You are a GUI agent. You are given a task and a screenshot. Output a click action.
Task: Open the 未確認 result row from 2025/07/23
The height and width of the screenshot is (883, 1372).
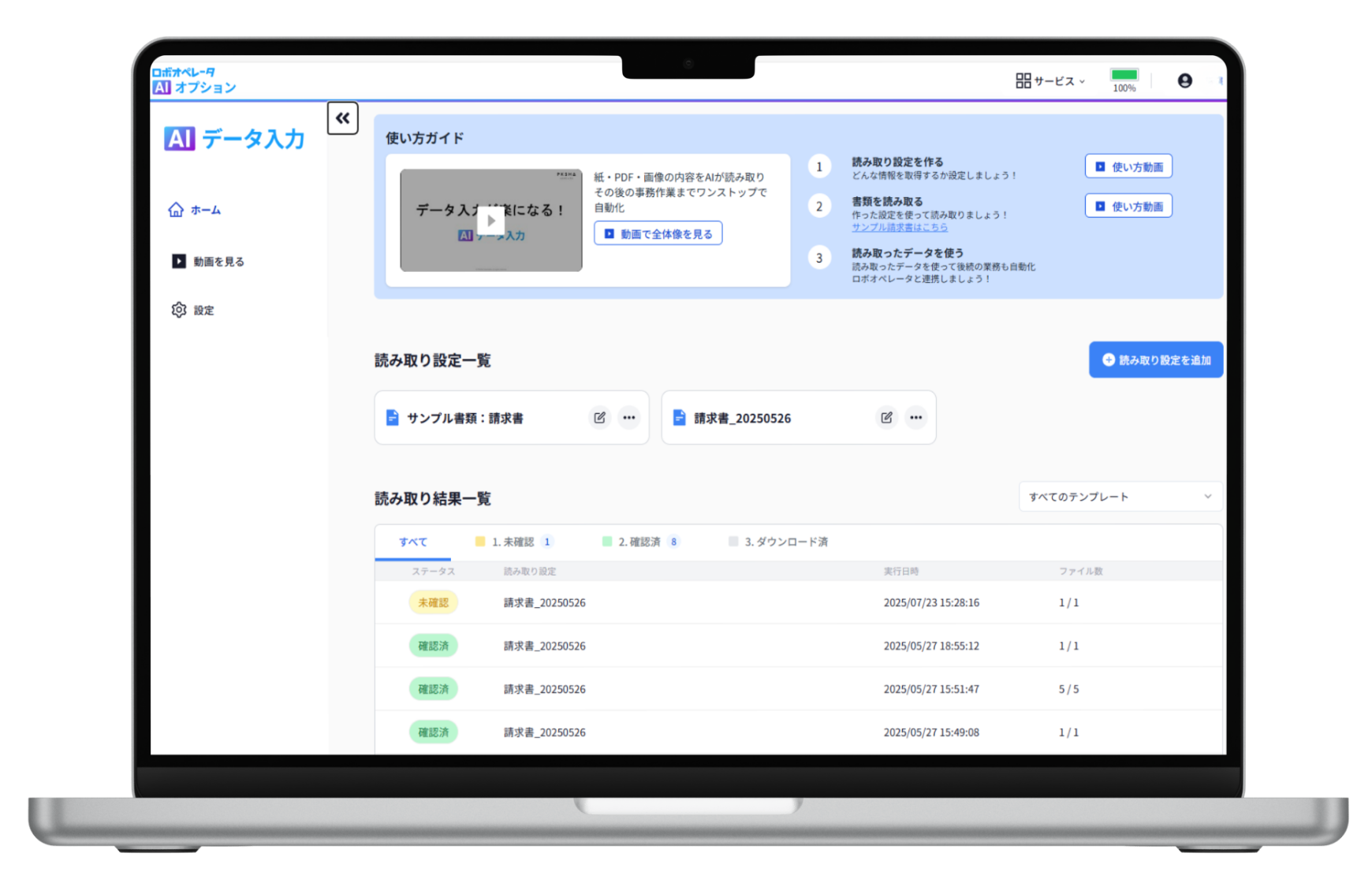[x=544, y=602]
